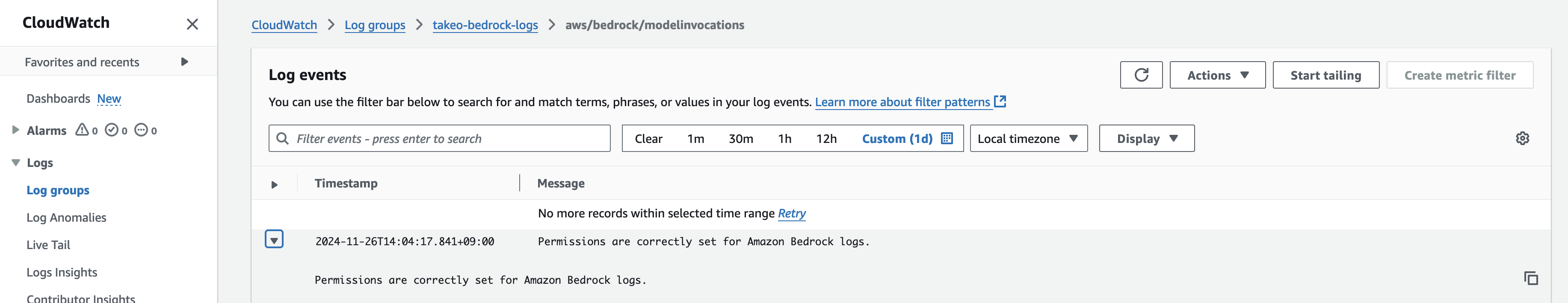
Task: Click the insufficient data alarm icon
Action: pos(141,130)
